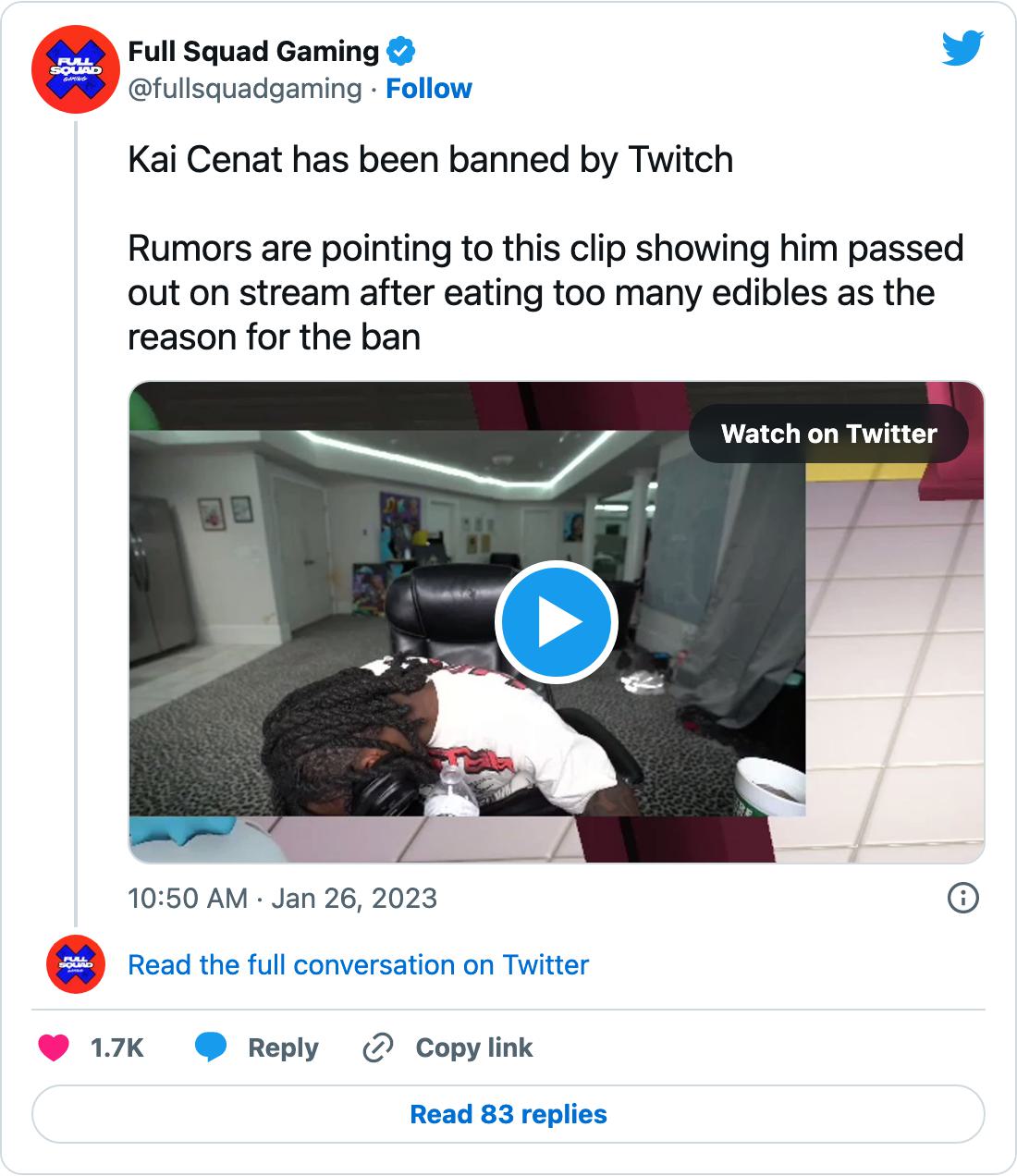This screenshot has width=1017, height=1176.
Task: Click the Reply text label
Action: click(x=283, y=1047)
